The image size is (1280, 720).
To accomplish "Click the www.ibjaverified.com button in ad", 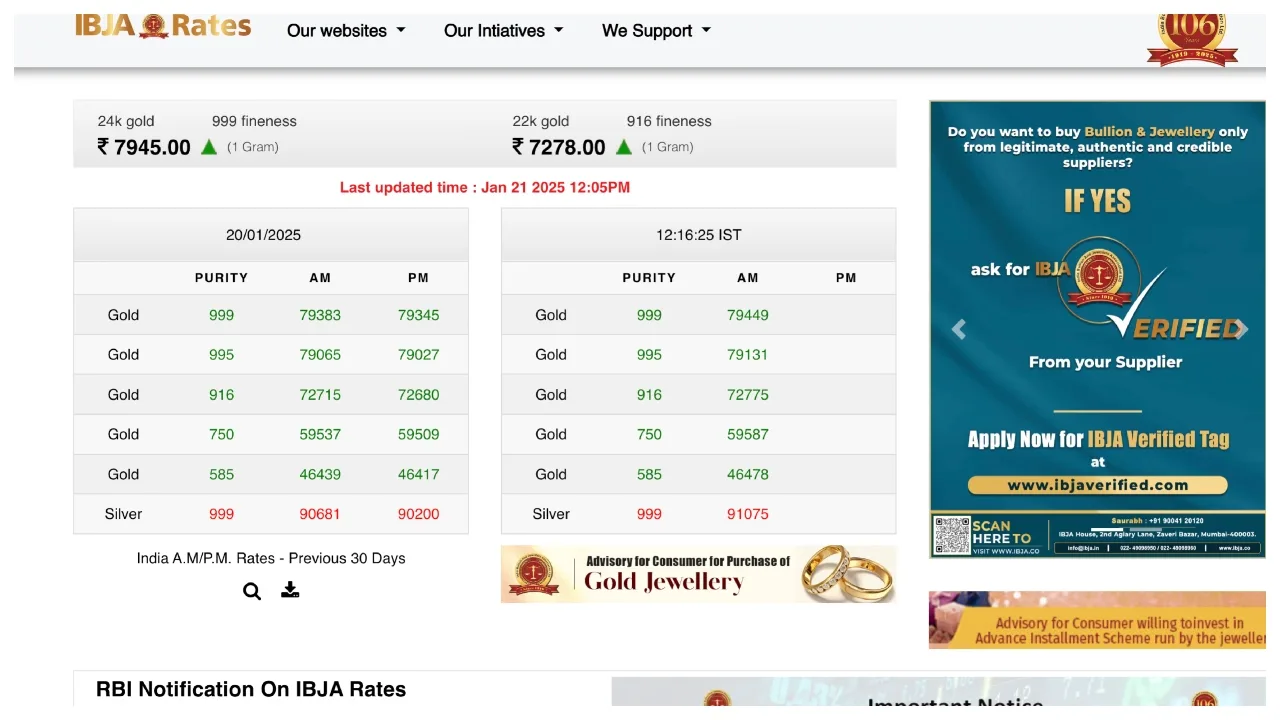I will 1097,485.
